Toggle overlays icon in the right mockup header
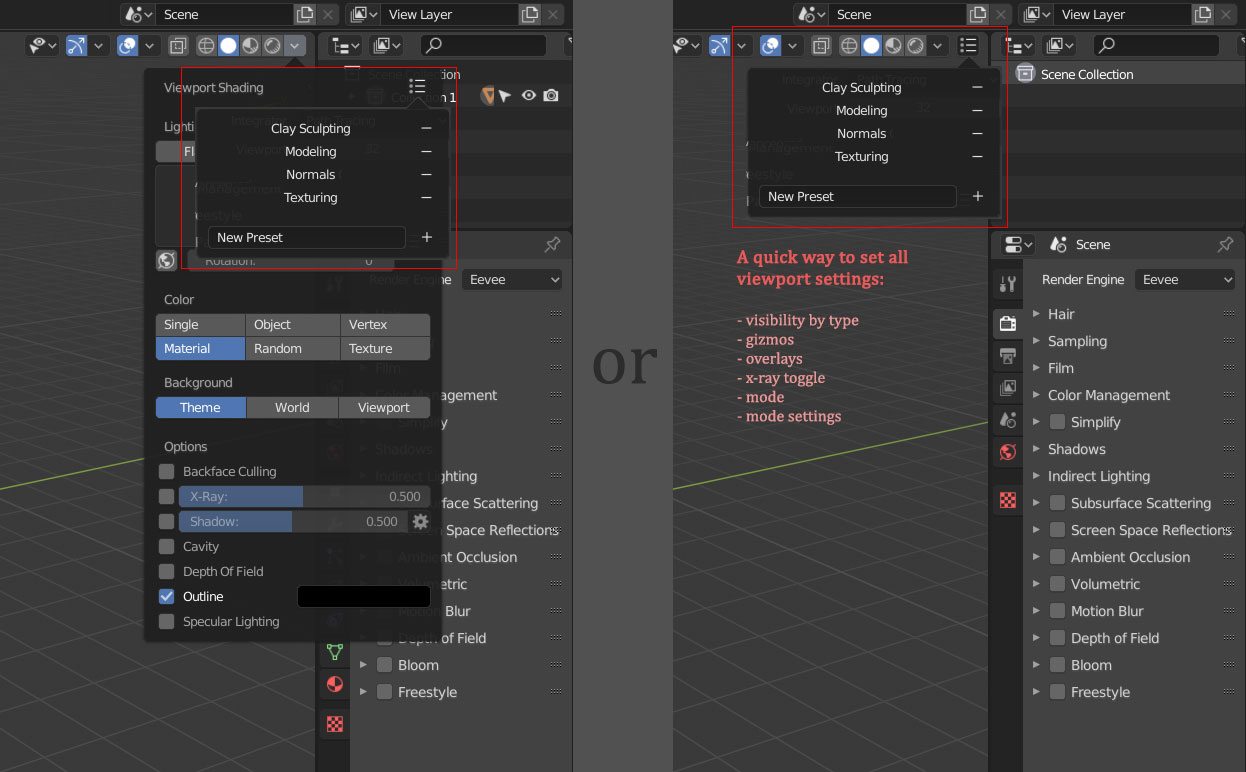This screenshot has height=772, width=1246. (x=770, y=46)
